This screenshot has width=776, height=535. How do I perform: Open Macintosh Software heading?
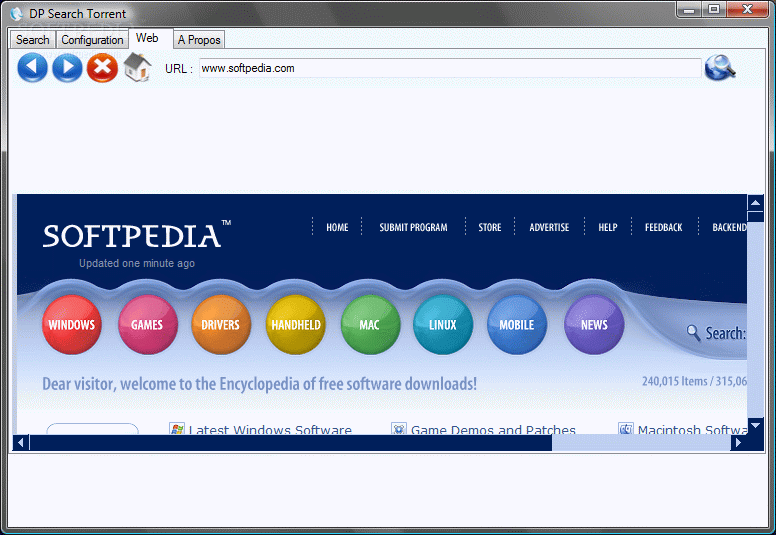click(x=692, y=430)
